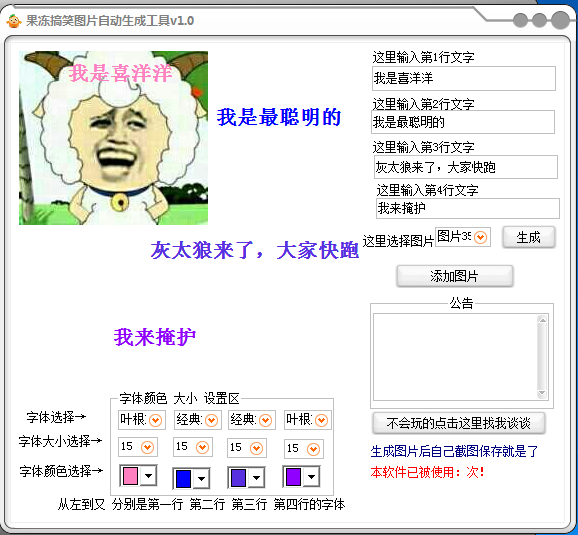Click the 添加图片 button
578x535 pixels.
455,276
